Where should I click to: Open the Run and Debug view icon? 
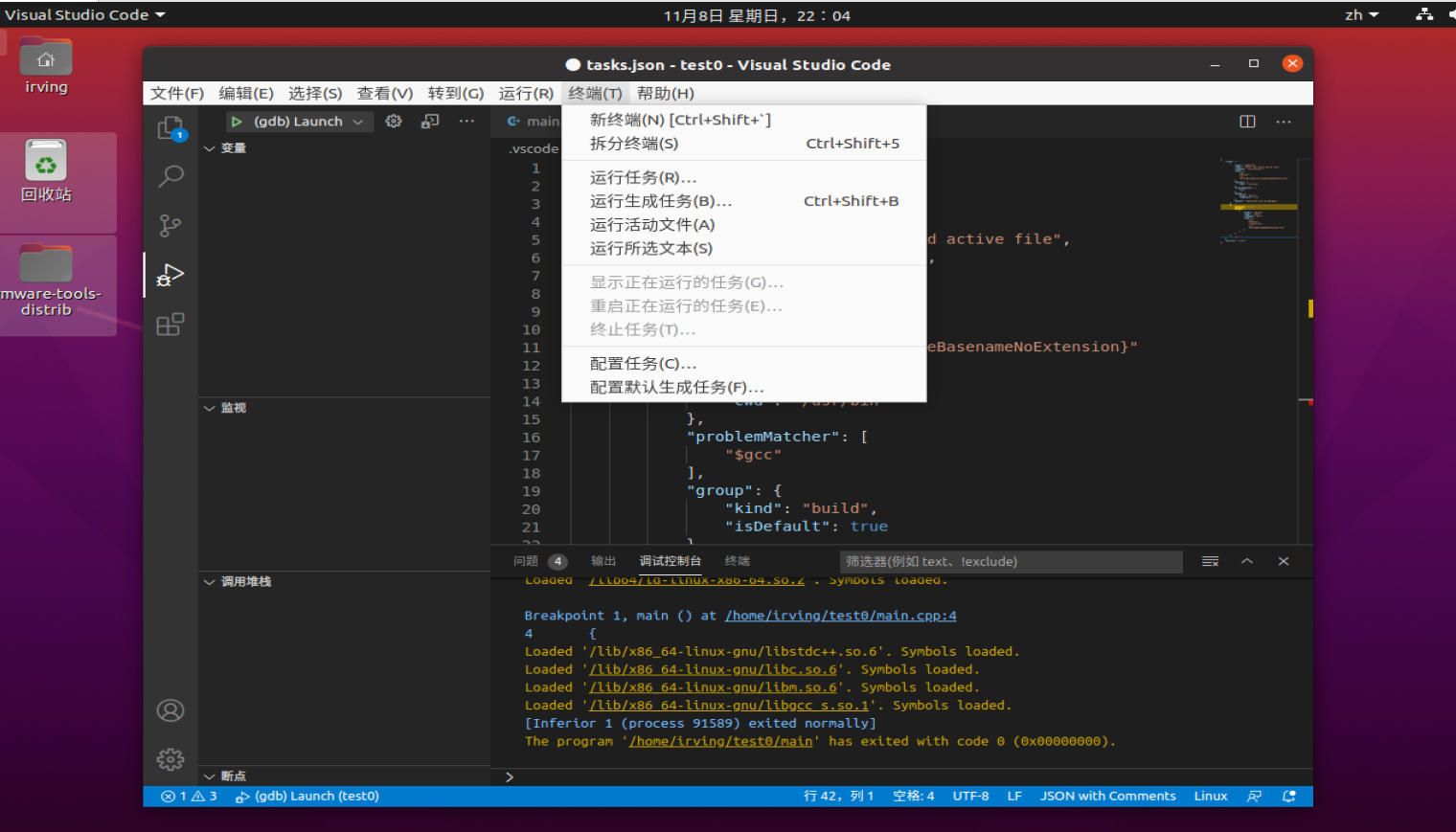(x=171, y=275)
